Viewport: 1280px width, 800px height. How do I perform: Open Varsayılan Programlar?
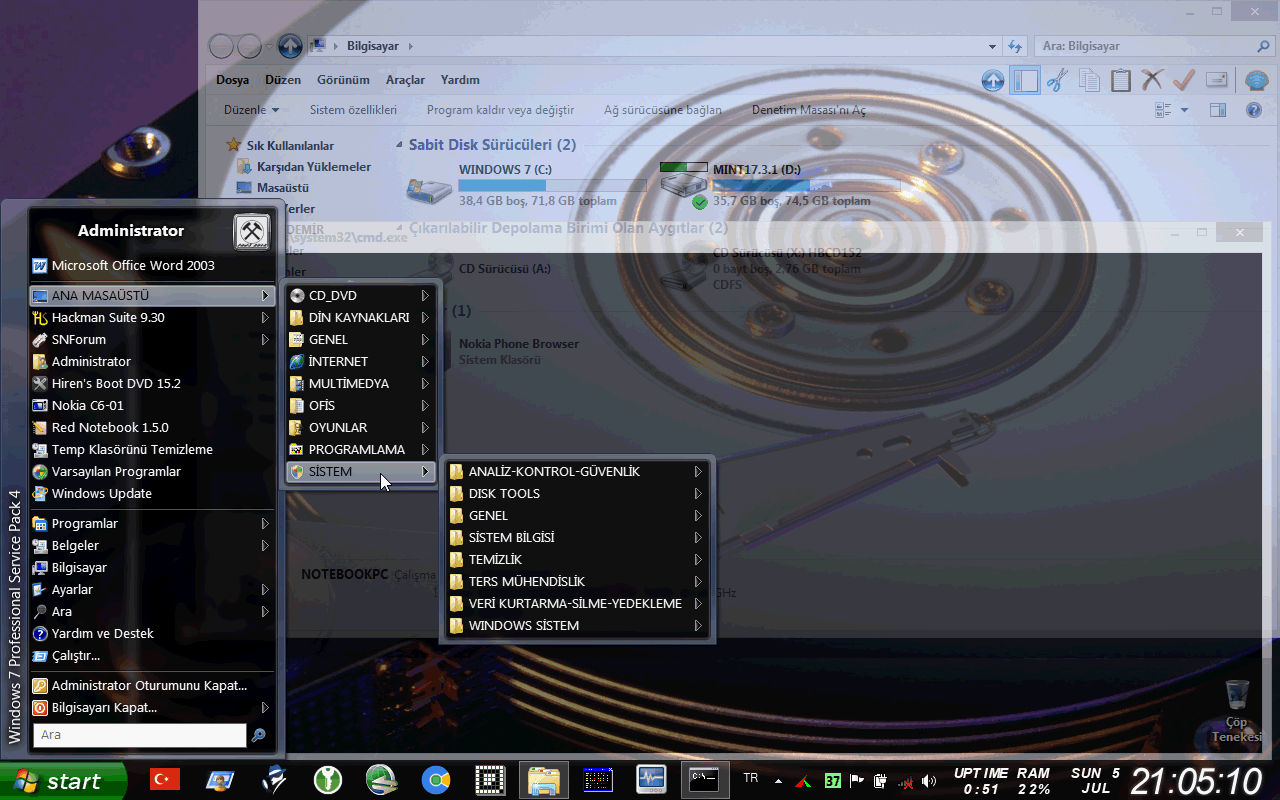(x=151, y=472)
